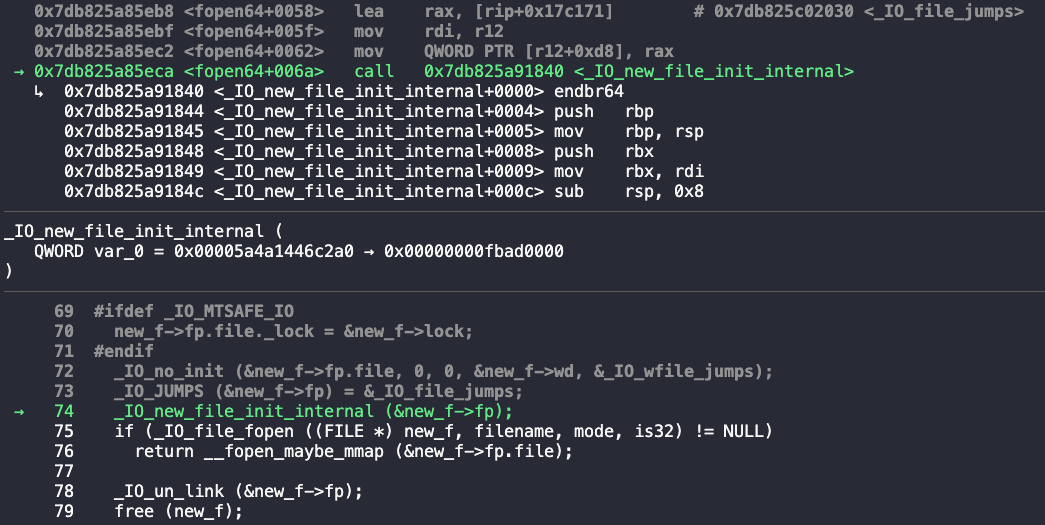
Task: Click the QWORD var_0 argument line
Action: (299, 251)
